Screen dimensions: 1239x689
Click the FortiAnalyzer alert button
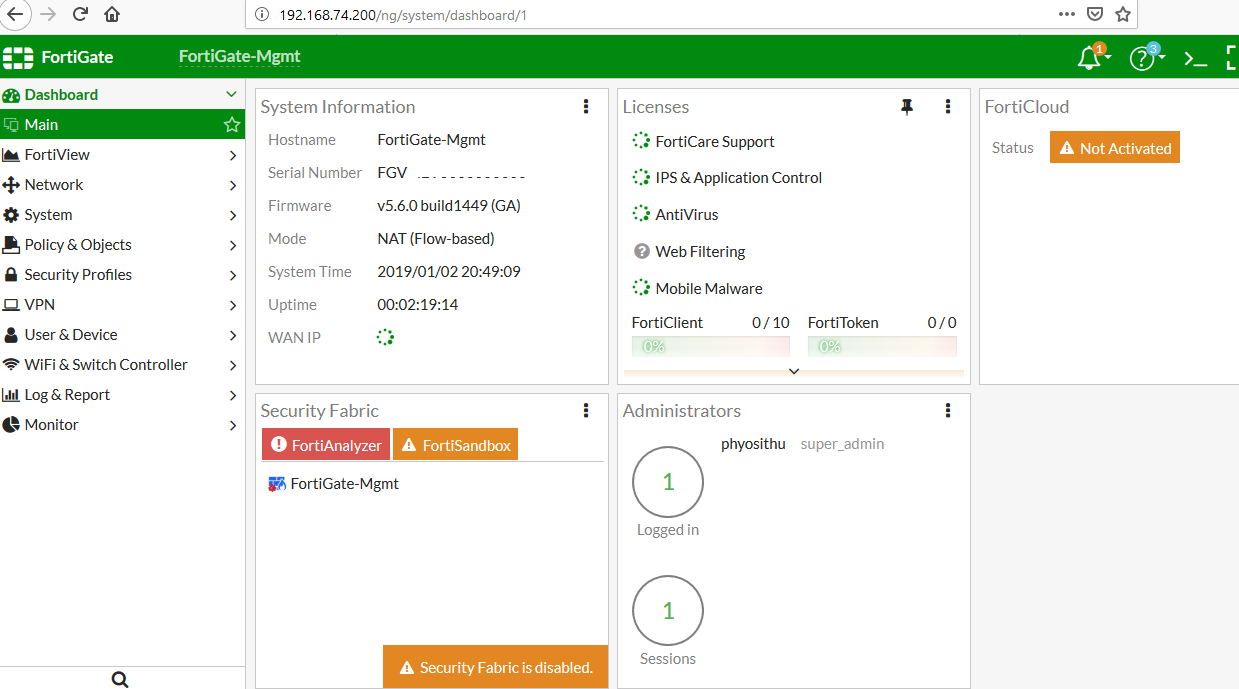(325, 443)
